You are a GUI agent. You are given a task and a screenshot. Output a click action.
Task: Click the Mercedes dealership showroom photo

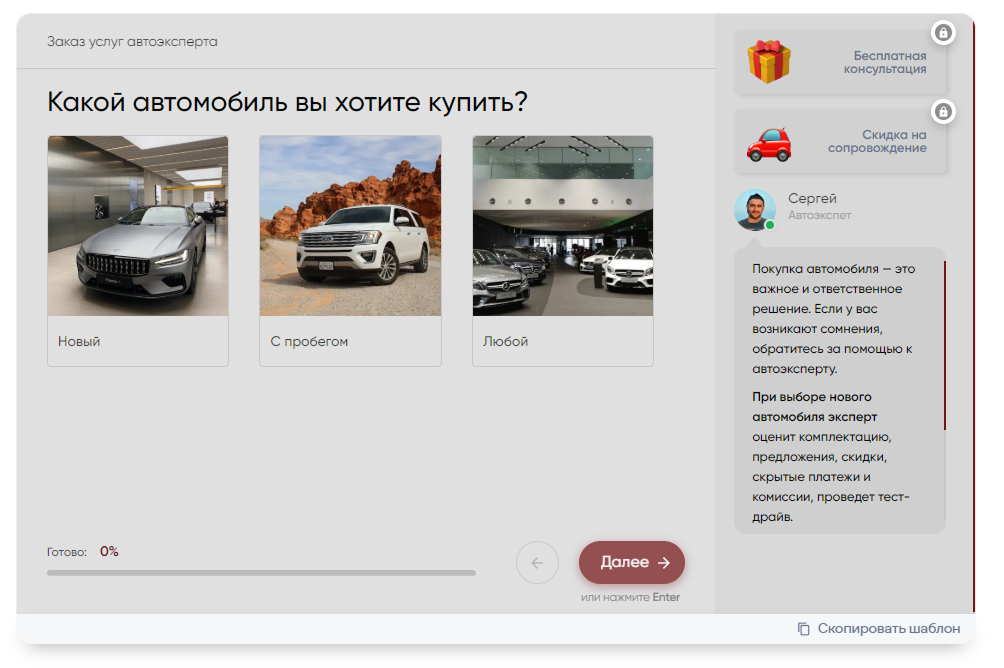click(x=562, y=226)
